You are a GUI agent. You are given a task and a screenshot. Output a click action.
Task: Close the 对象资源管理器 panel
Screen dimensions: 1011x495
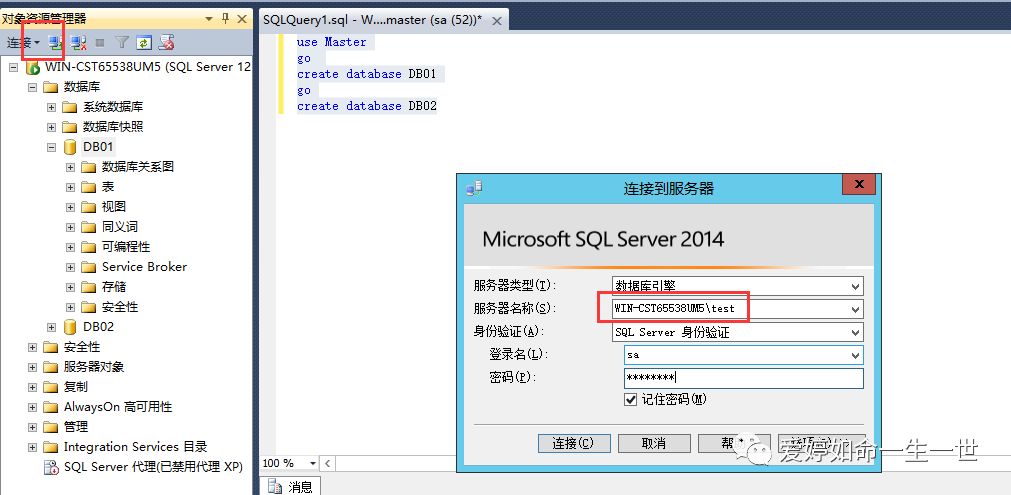[x=242, y=19]
